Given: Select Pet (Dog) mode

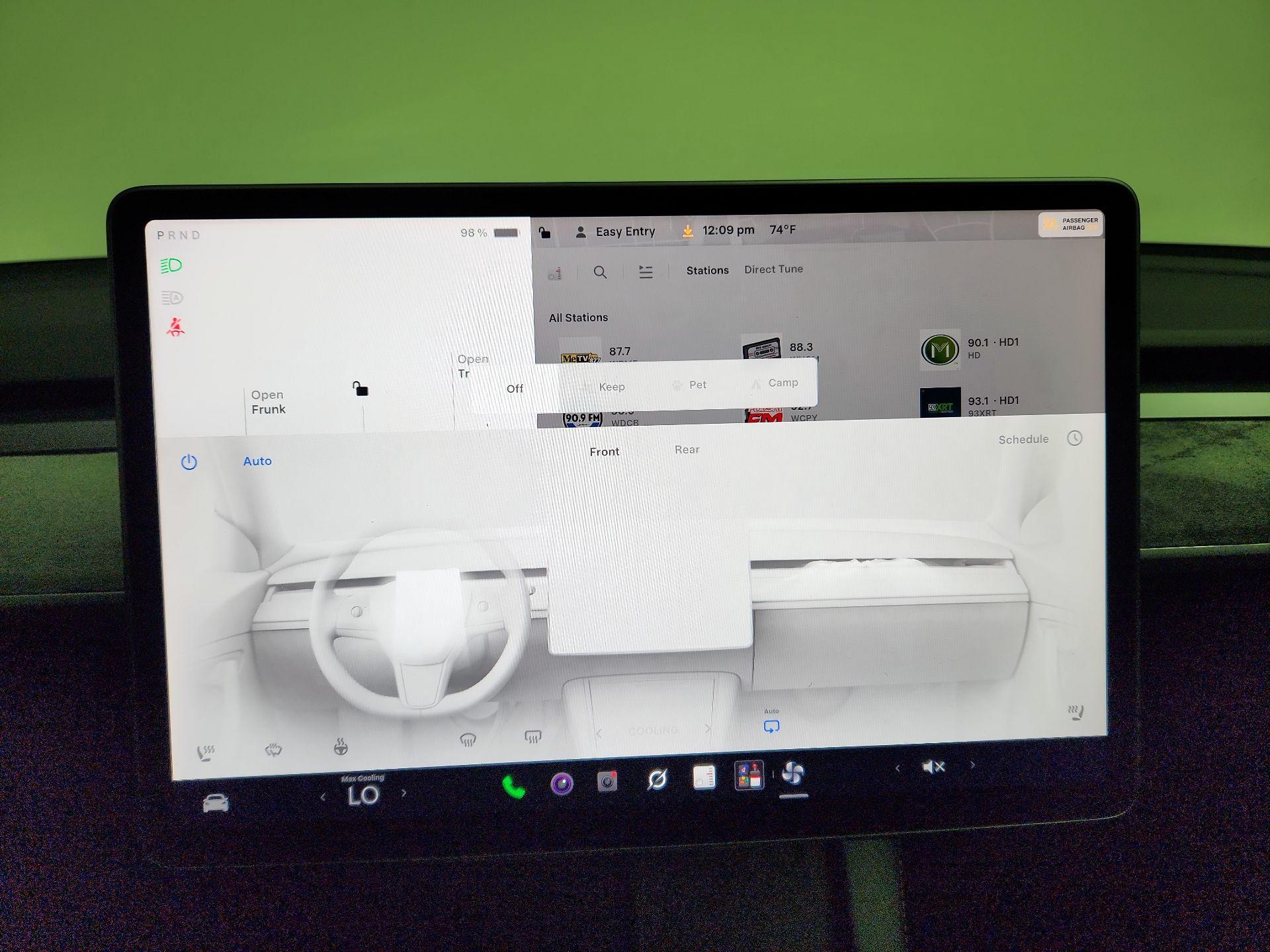Looking at the screenshot, I should 689,385.
